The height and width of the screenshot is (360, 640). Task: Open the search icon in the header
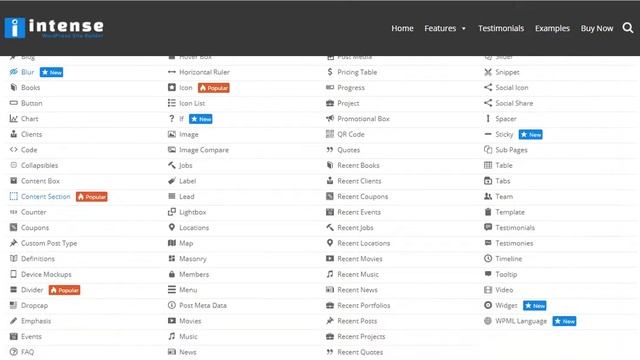tap(628, 28)
